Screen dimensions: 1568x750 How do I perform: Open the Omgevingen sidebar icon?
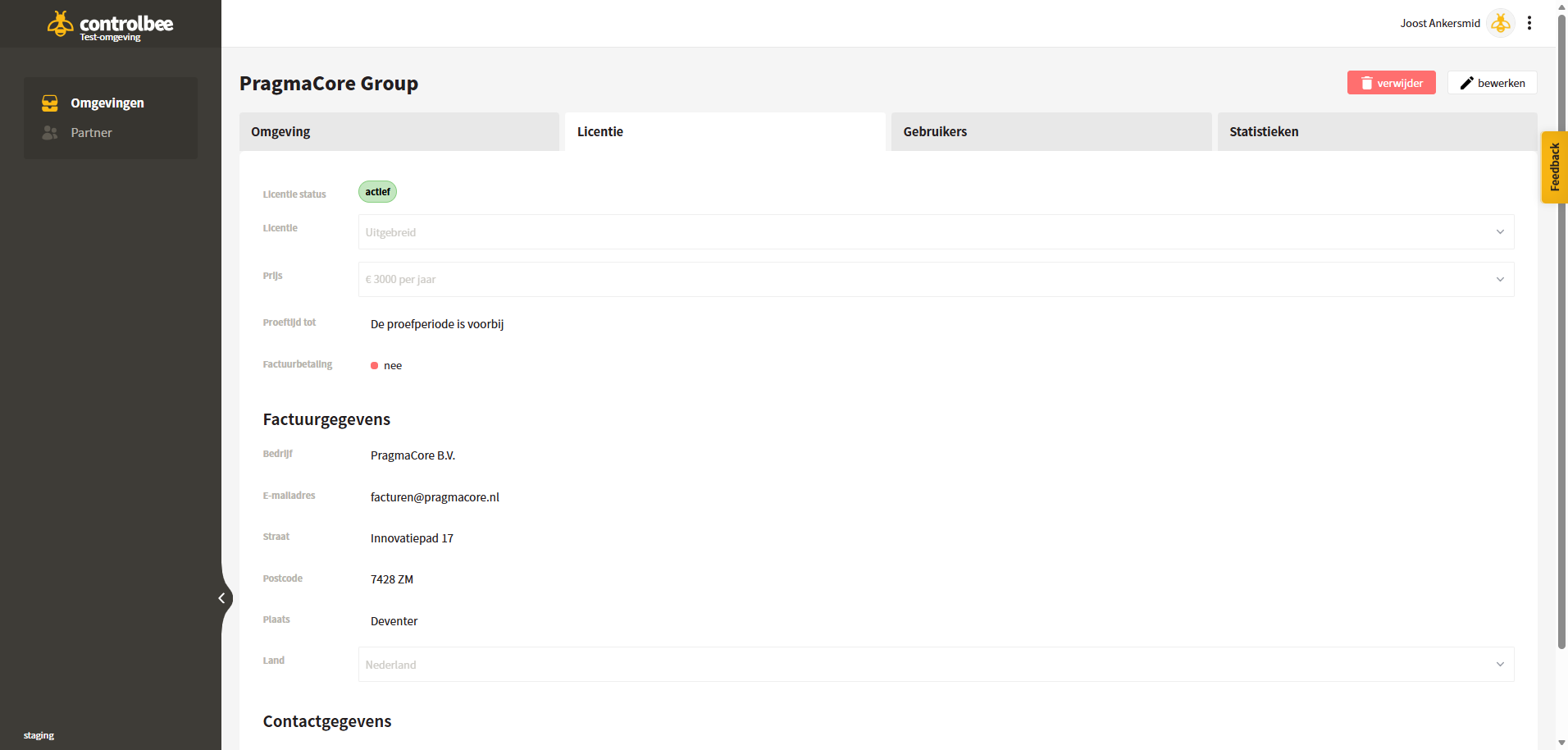coord(50,103)
